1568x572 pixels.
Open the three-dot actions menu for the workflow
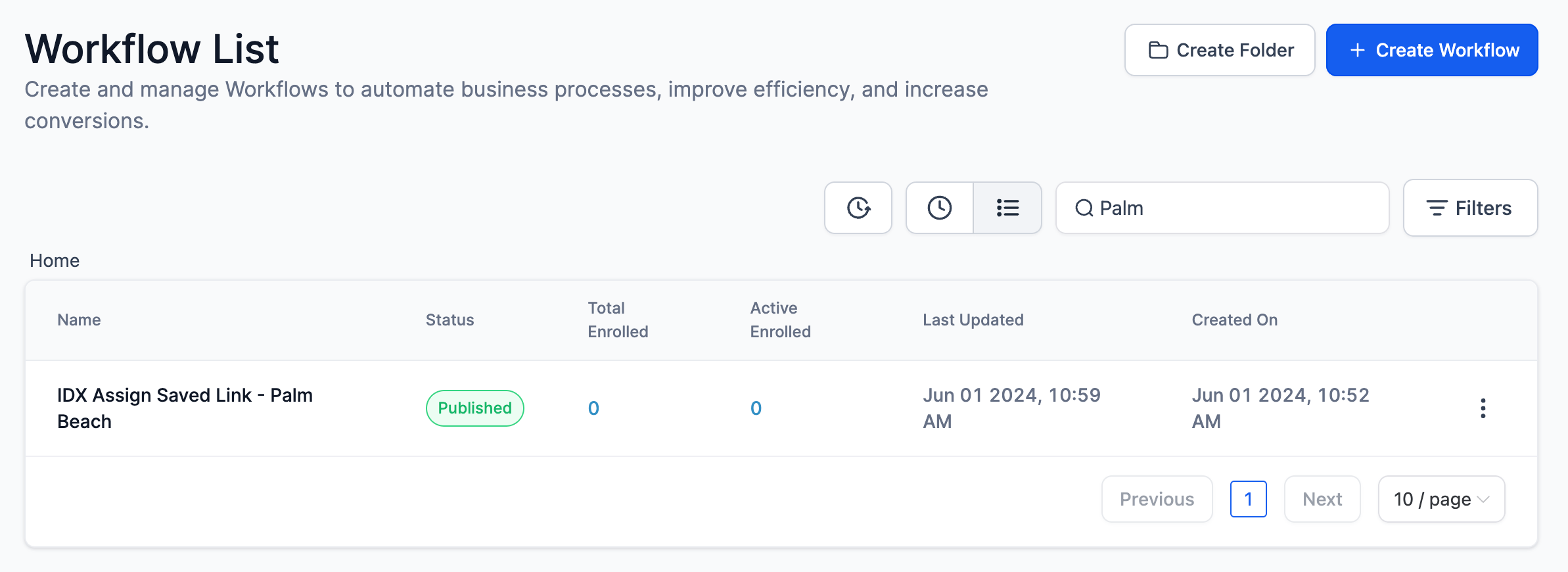point(1483,408)
